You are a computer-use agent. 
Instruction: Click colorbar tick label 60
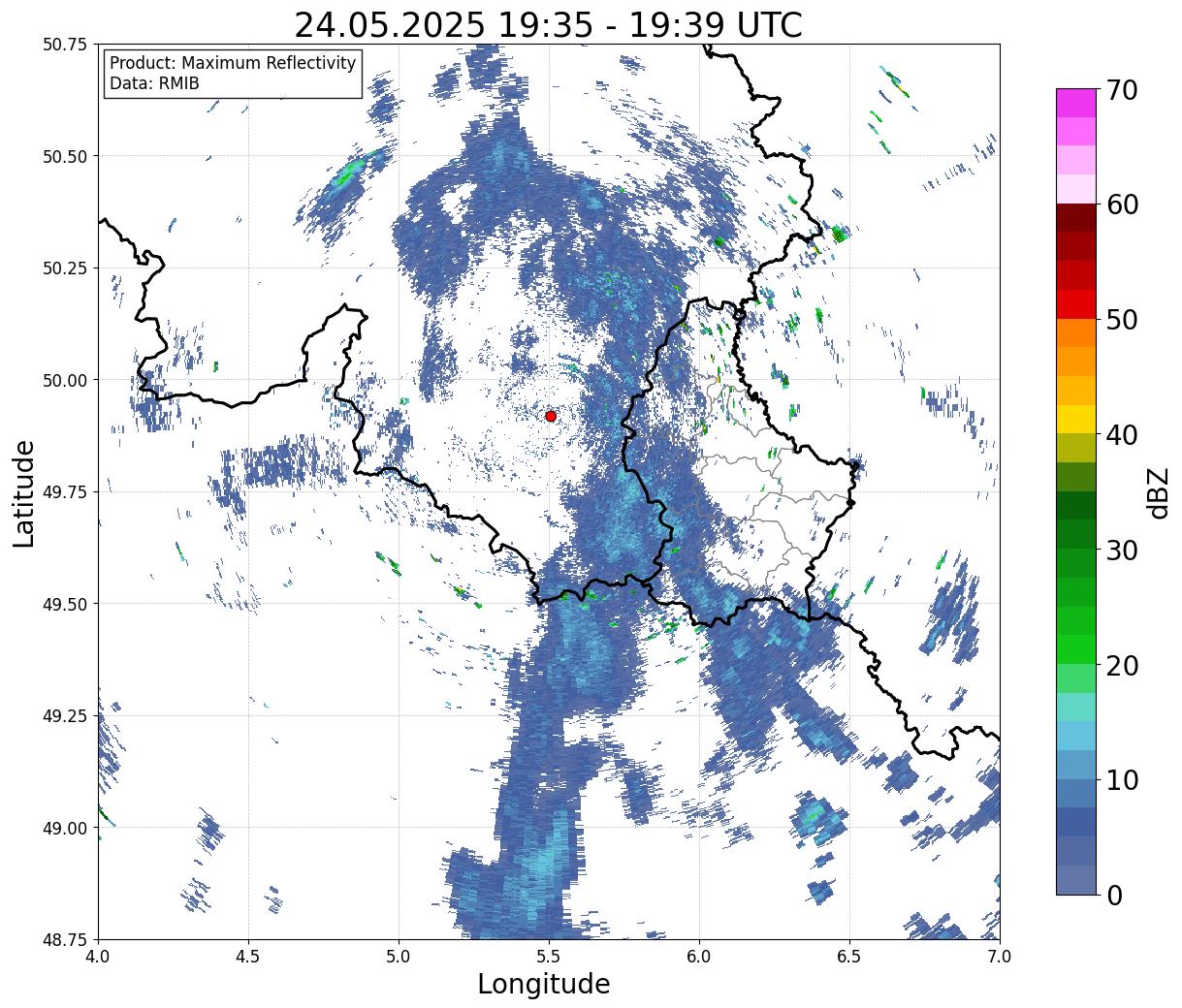1121,205
